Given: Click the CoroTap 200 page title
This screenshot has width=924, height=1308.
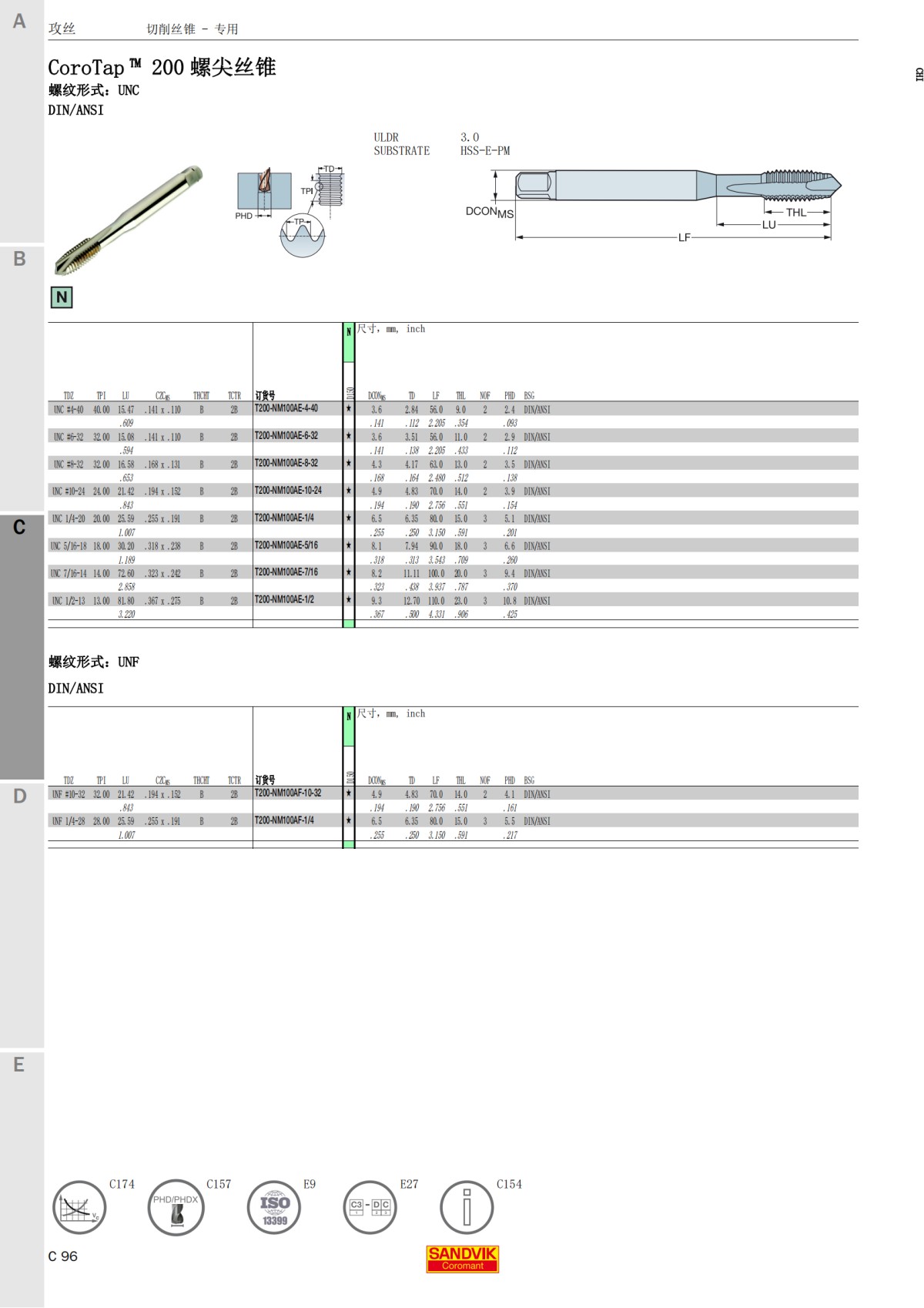Looking at the screenshot, I should pos(162,67).
